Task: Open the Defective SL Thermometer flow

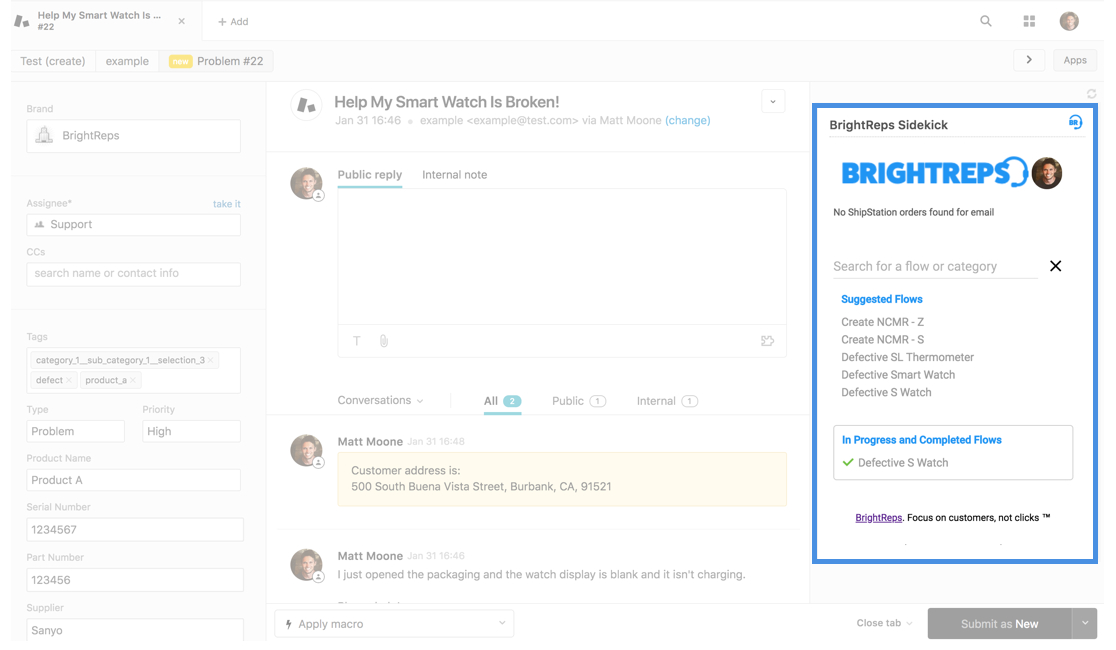Action: click(x=907, y=357)
